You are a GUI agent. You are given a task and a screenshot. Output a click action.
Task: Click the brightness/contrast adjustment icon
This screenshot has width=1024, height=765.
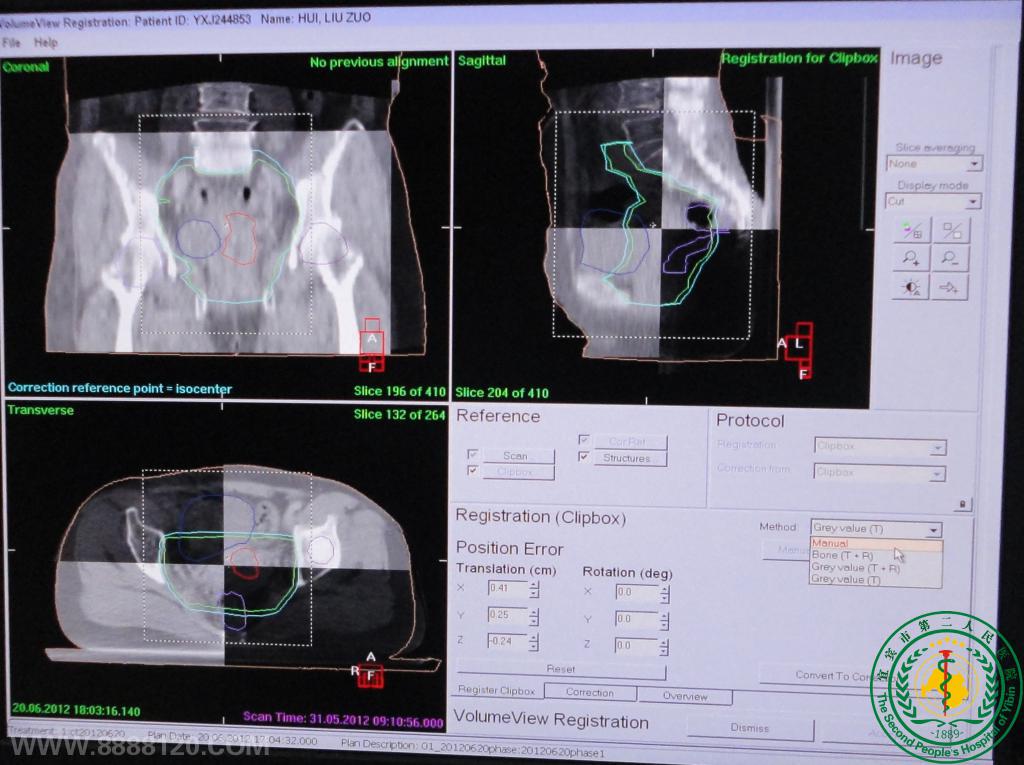click(911, 288)
